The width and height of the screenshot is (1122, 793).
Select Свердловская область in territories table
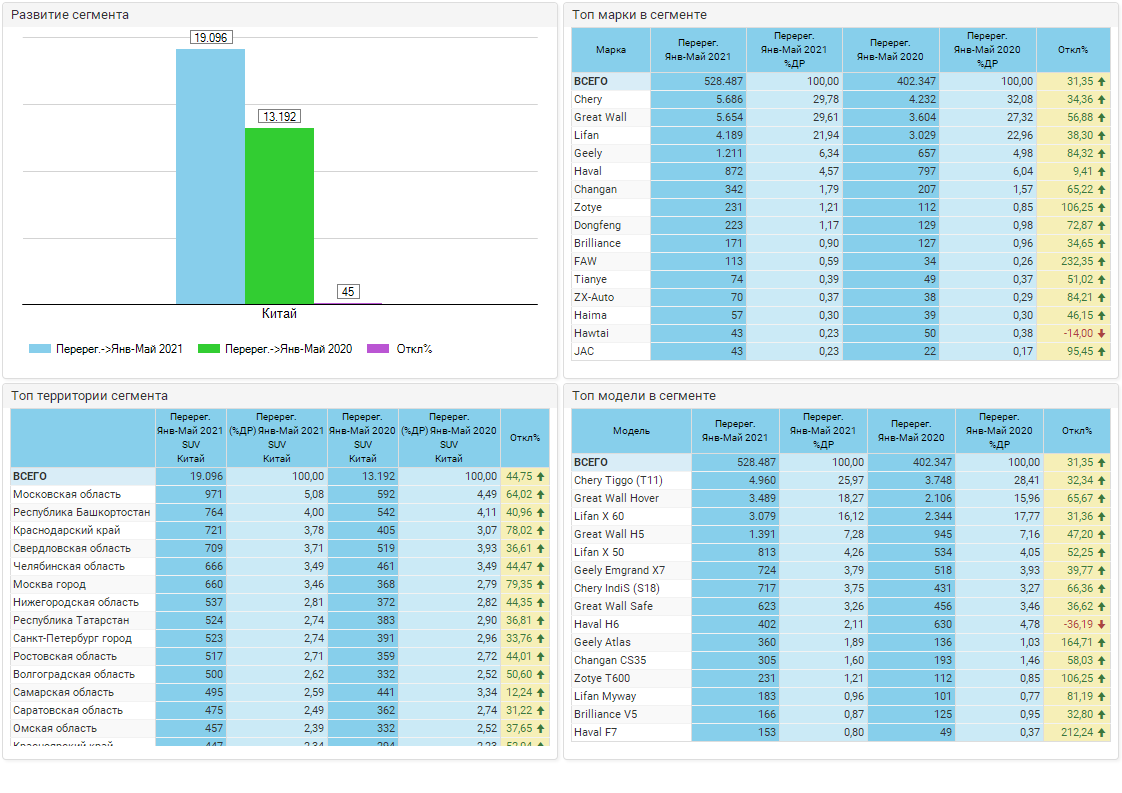(x=71, y=549)
